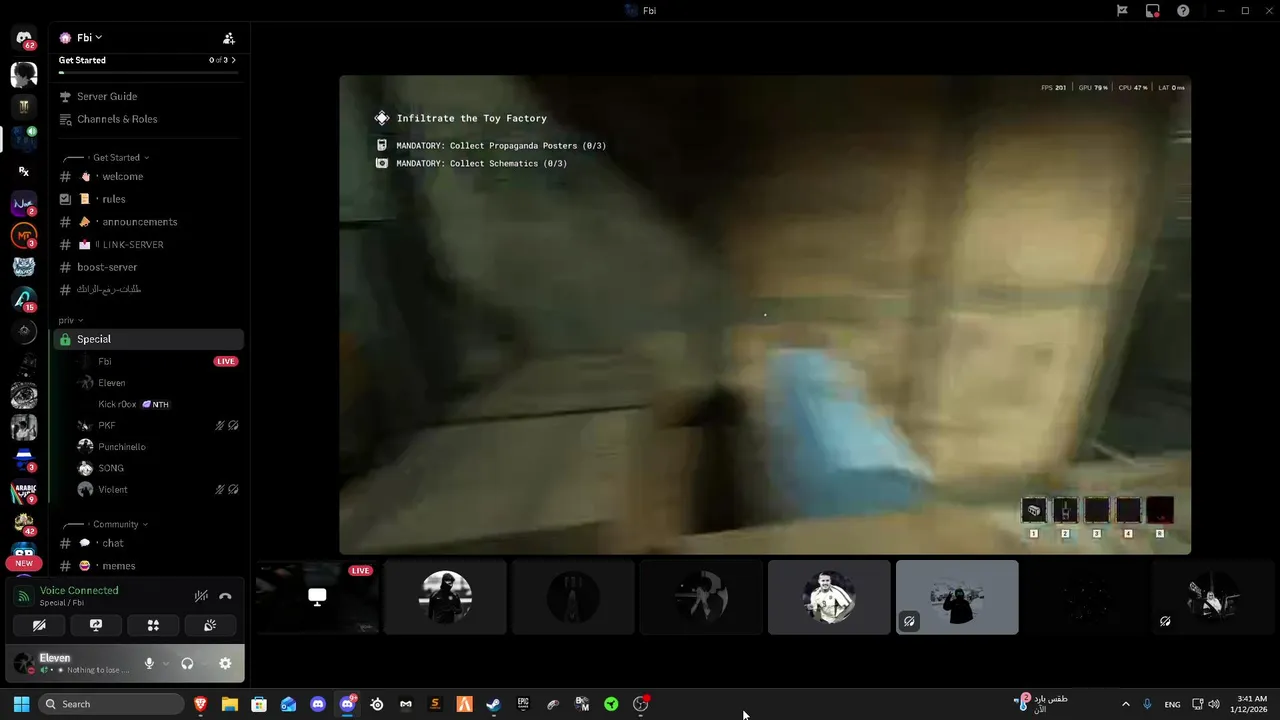Click the LIVE badge next to Fbi
This screenshot has width=1280, height=720.
226,361
